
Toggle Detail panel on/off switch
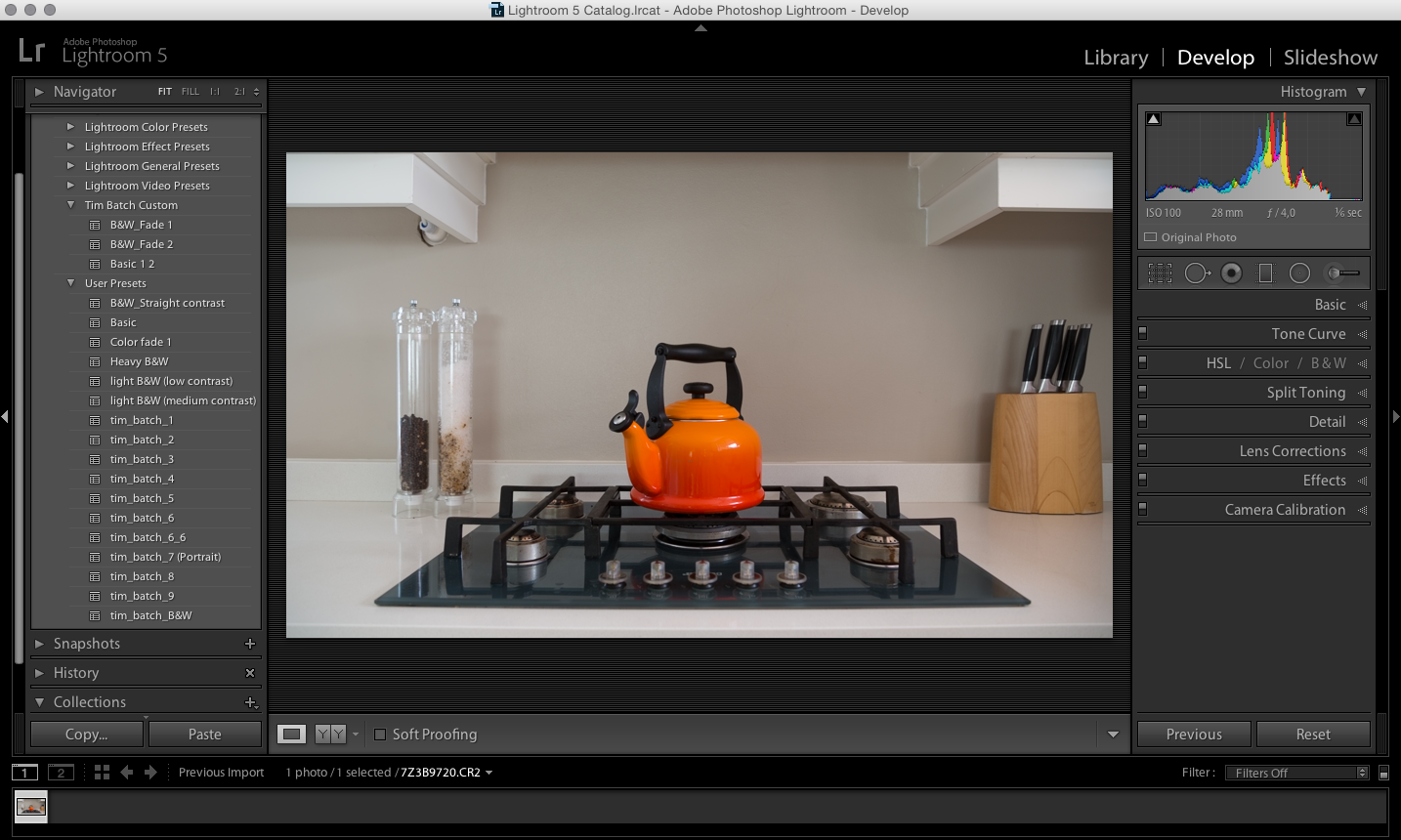coord(1142,421)
